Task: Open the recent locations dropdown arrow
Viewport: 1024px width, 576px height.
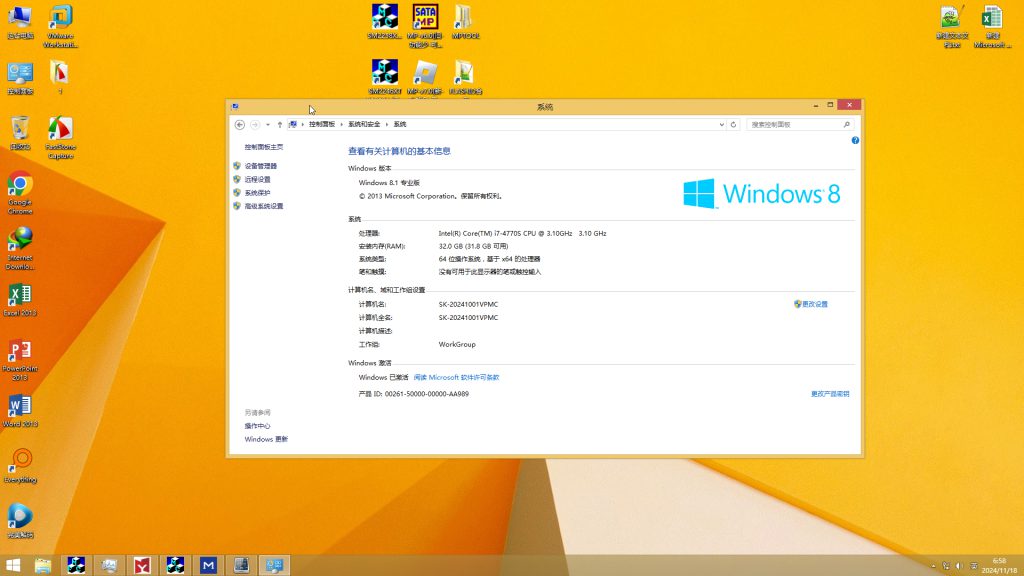Action: pos(268,125)
